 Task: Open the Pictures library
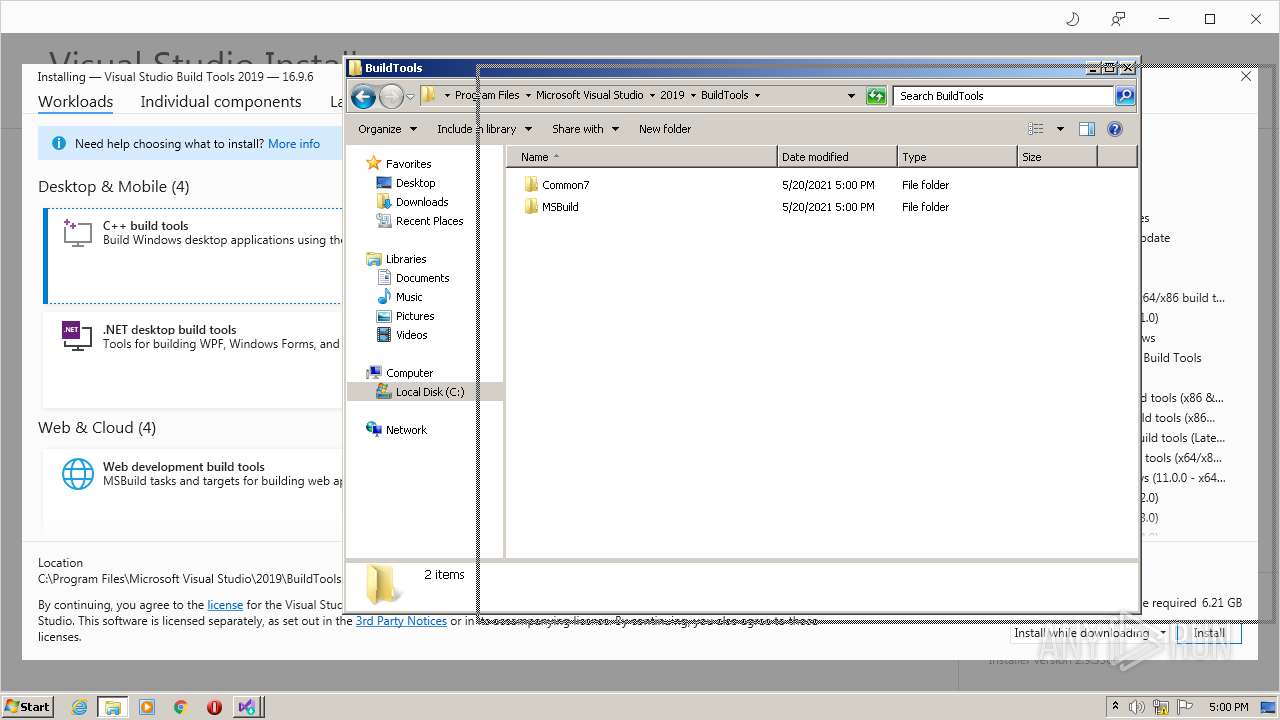pyautogui.click(x=405, y=316)
